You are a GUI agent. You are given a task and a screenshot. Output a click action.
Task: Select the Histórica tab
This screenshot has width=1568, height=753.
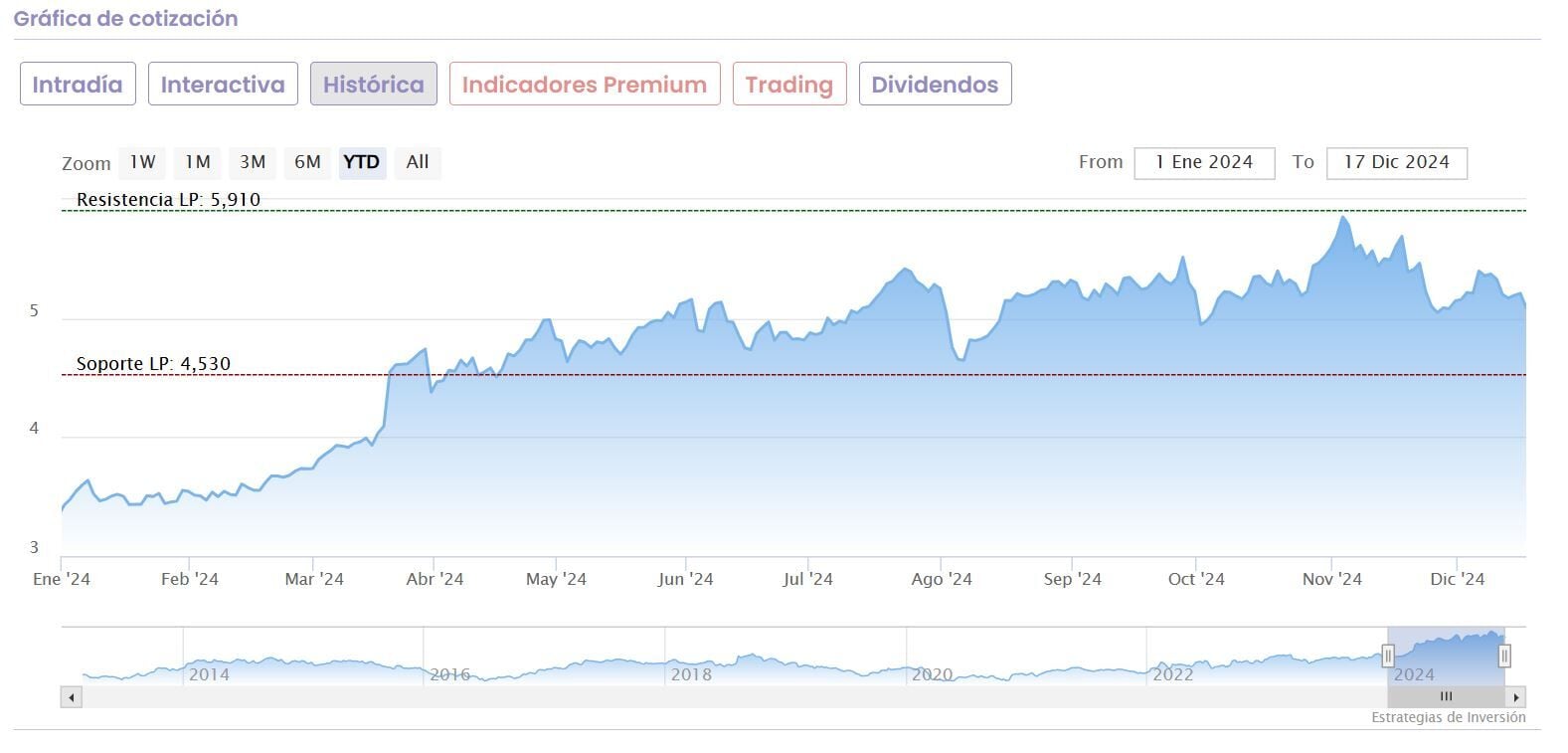click(373, 85)
